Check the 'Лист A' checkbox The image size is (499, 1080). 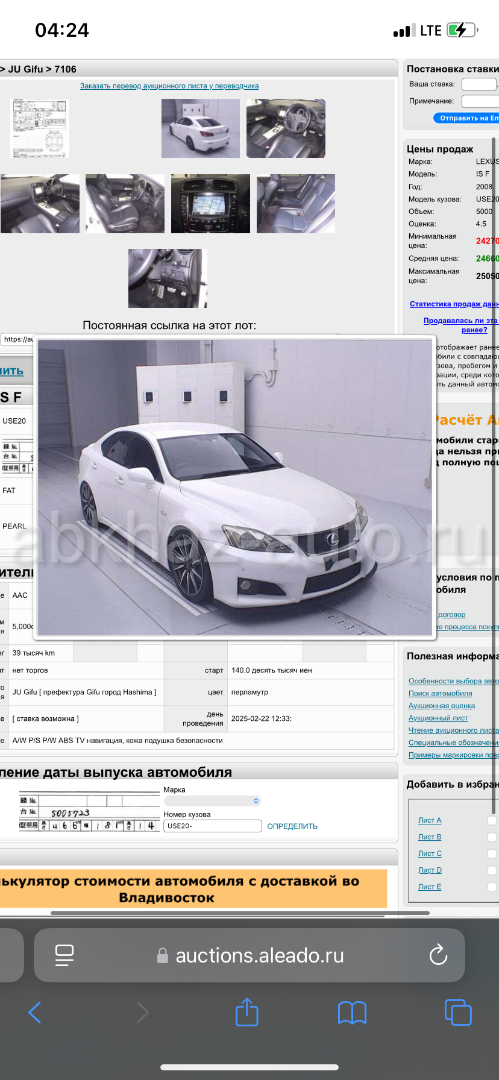[492, 820]
